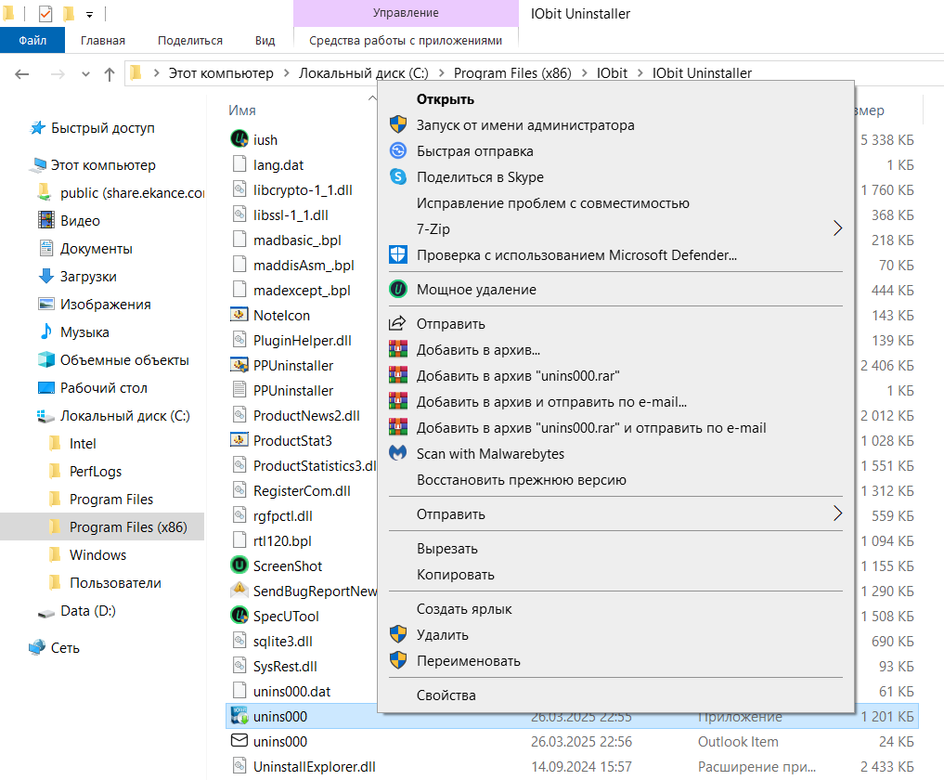Click IObit Uninstaller in the address bar path

click(x=702, y=73)
